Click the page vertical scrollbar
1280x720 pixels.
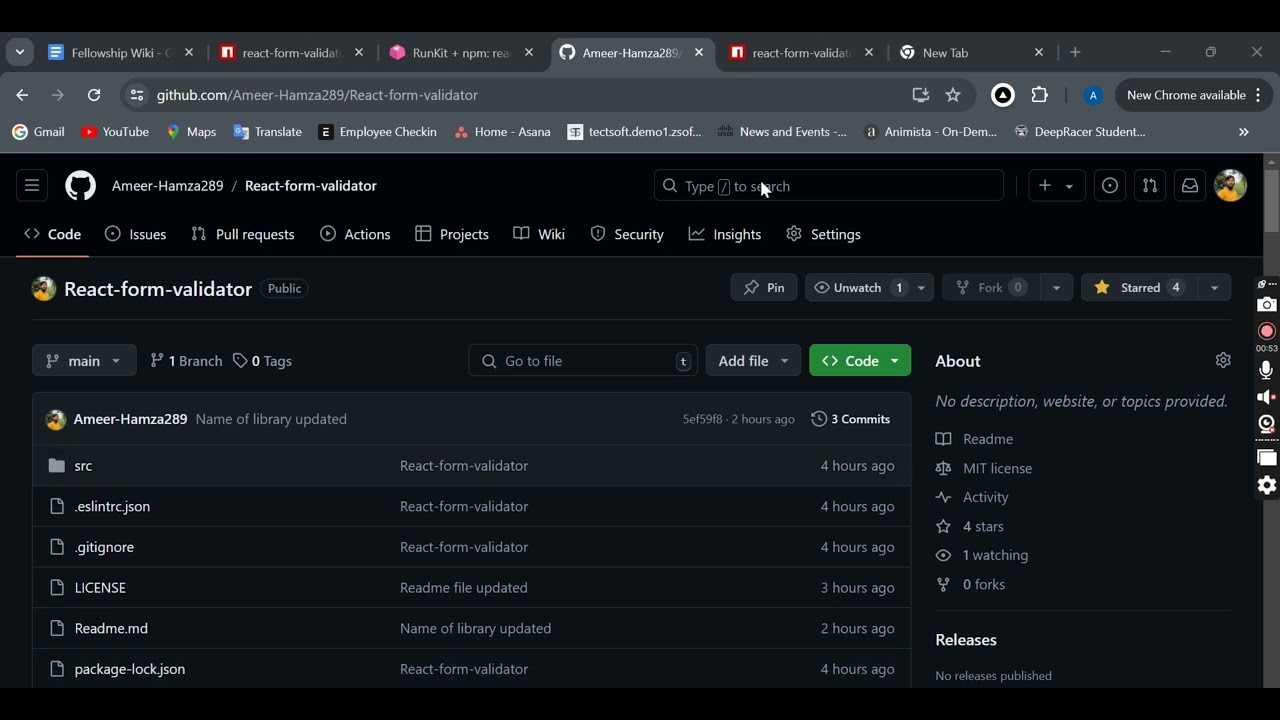pos(1271,201)
